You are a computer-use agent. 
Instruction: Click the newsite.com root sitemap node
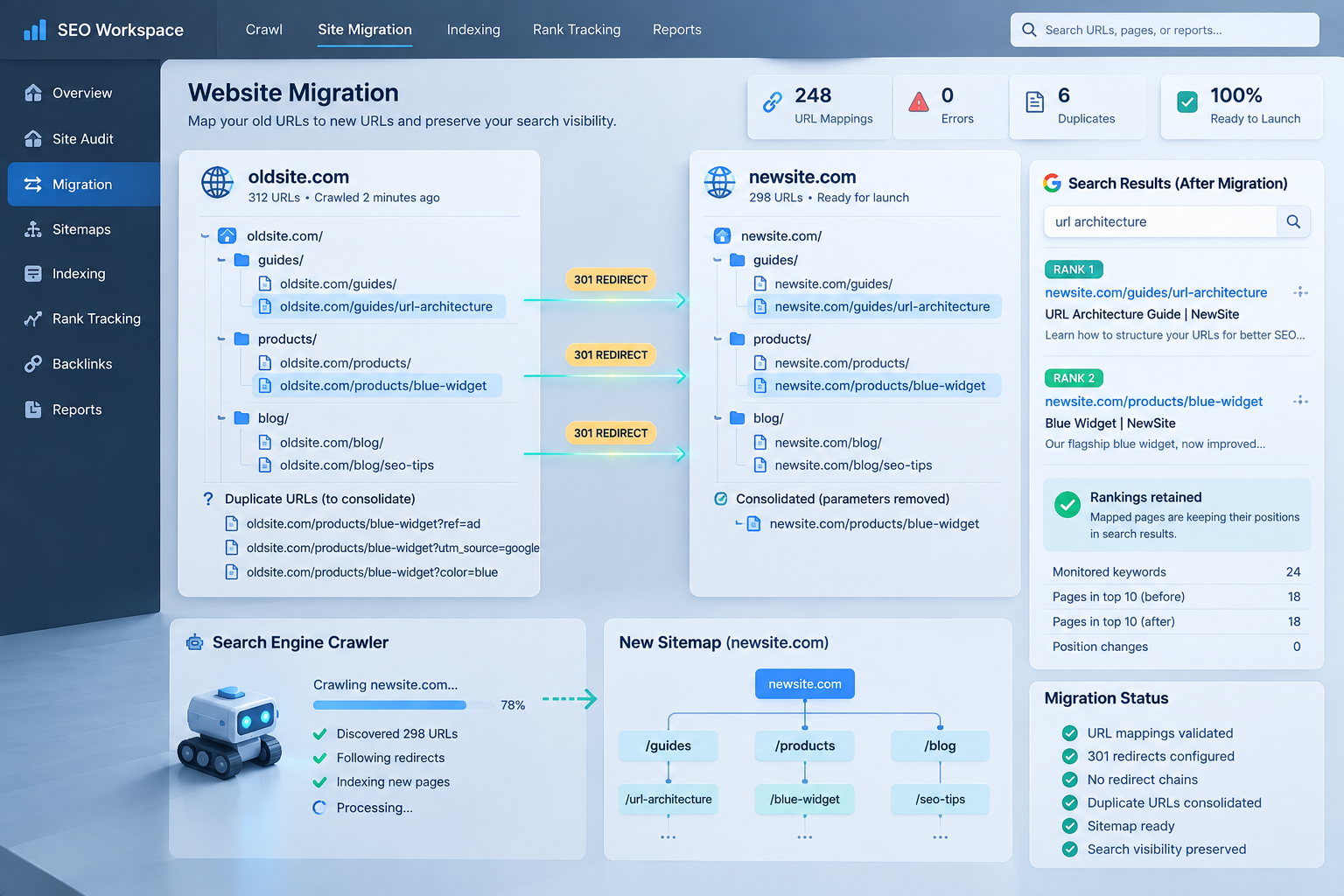(x=805, y=684)
